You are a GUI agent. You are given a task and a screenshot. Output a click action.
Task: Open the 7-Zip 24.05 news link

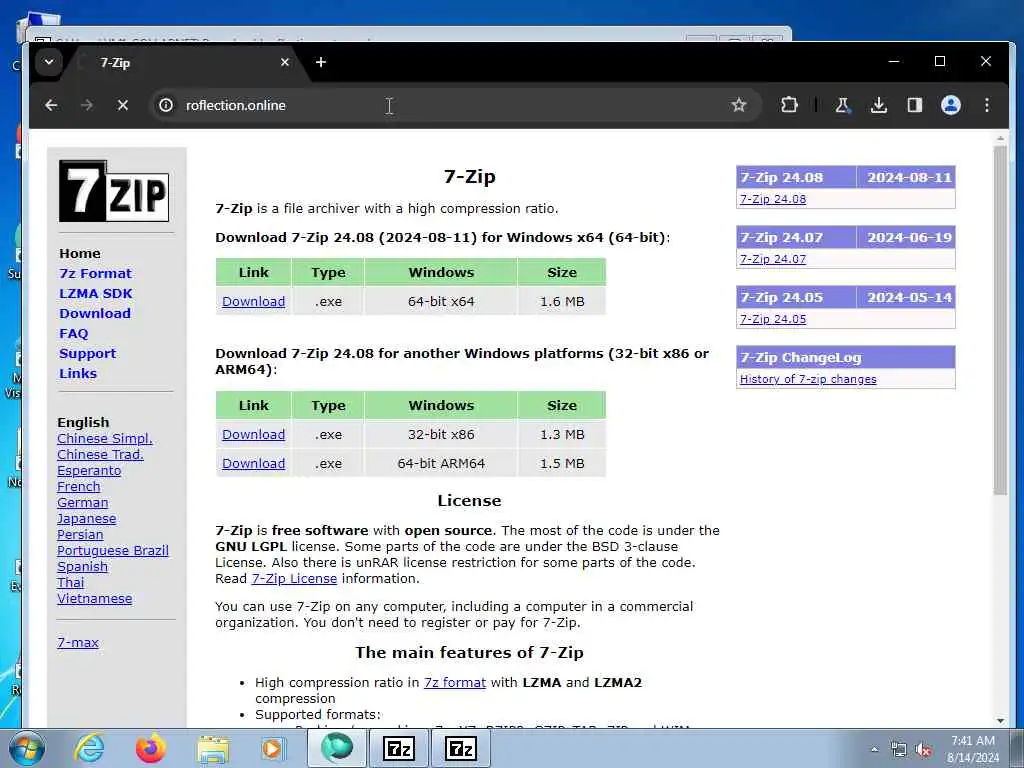[x=773, y=319]
